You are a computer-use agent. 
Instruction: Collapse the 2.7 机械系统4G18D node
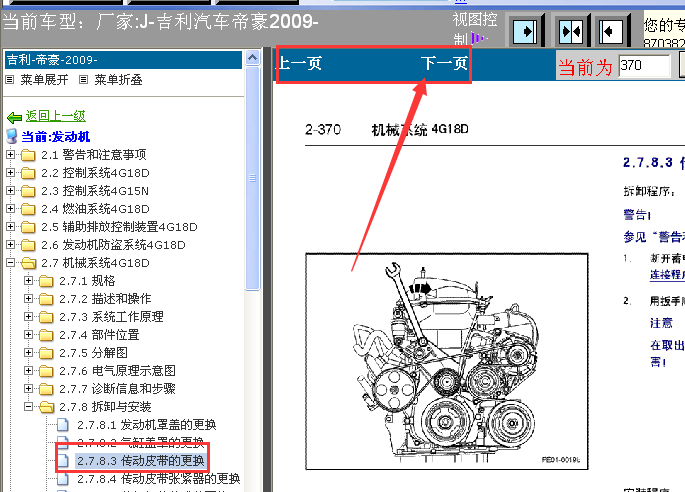[10, 262]
